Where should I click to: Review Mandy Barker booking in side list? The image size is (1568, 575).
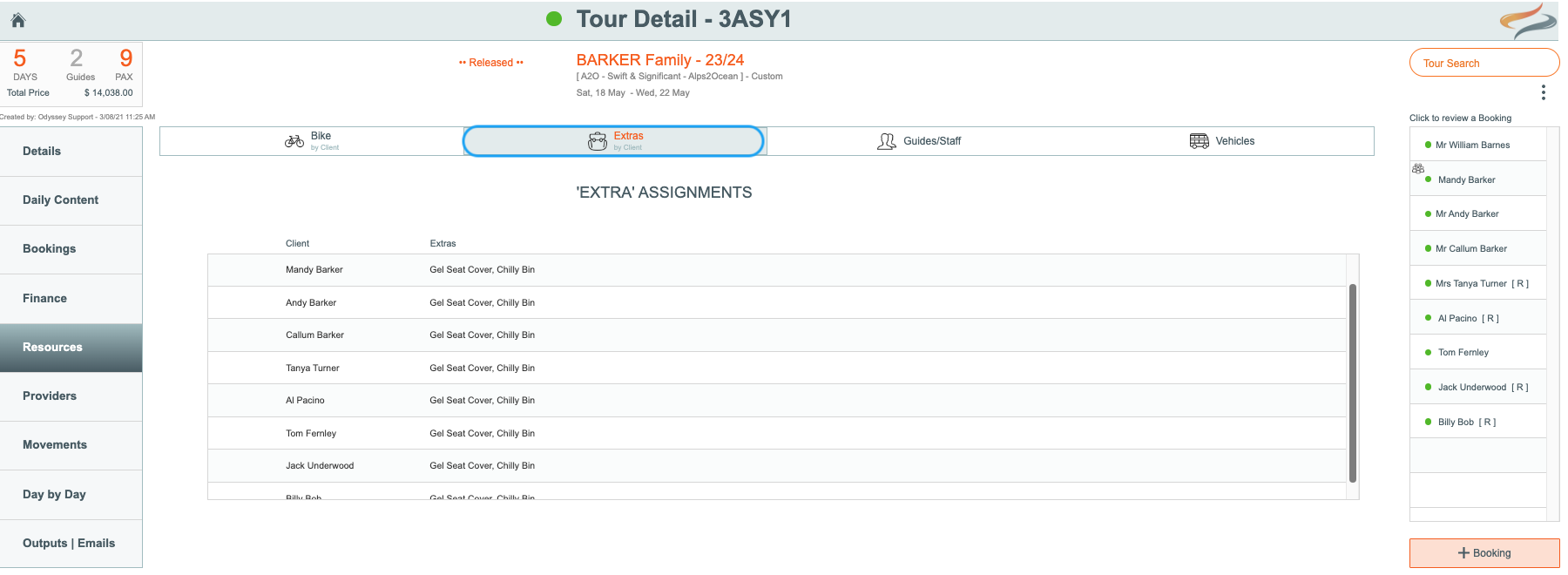click(x=1478, y=179)
